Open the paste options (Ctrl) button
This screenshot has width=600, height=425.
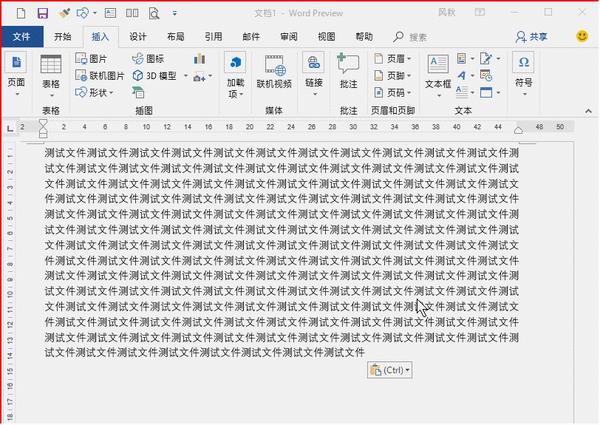pos(390,370)
